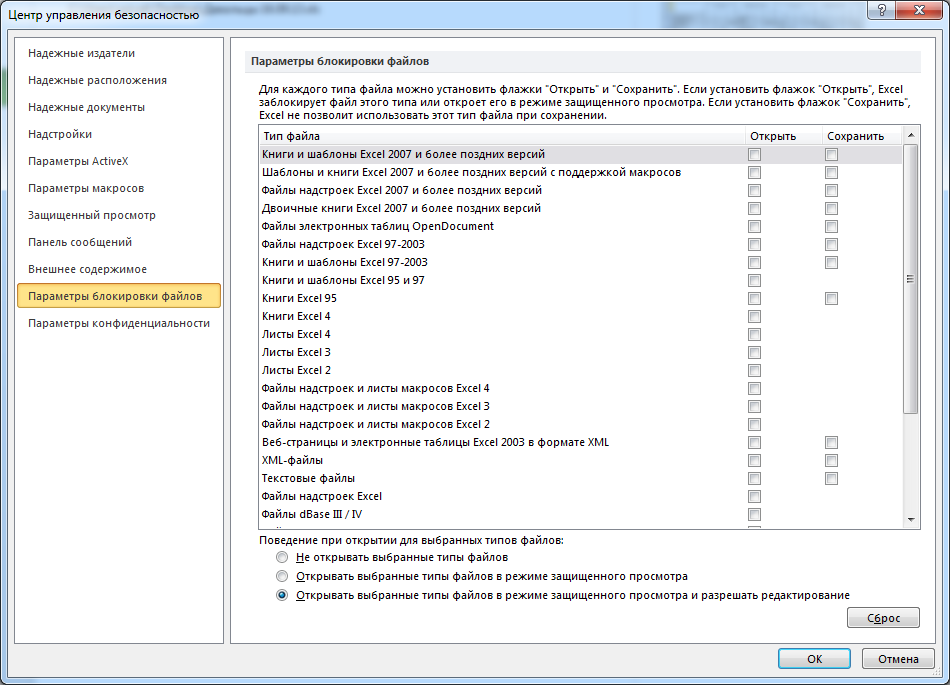Check Открыть for Листы Excel 3
The image size is (950, 685).
(x=754, y=352)
